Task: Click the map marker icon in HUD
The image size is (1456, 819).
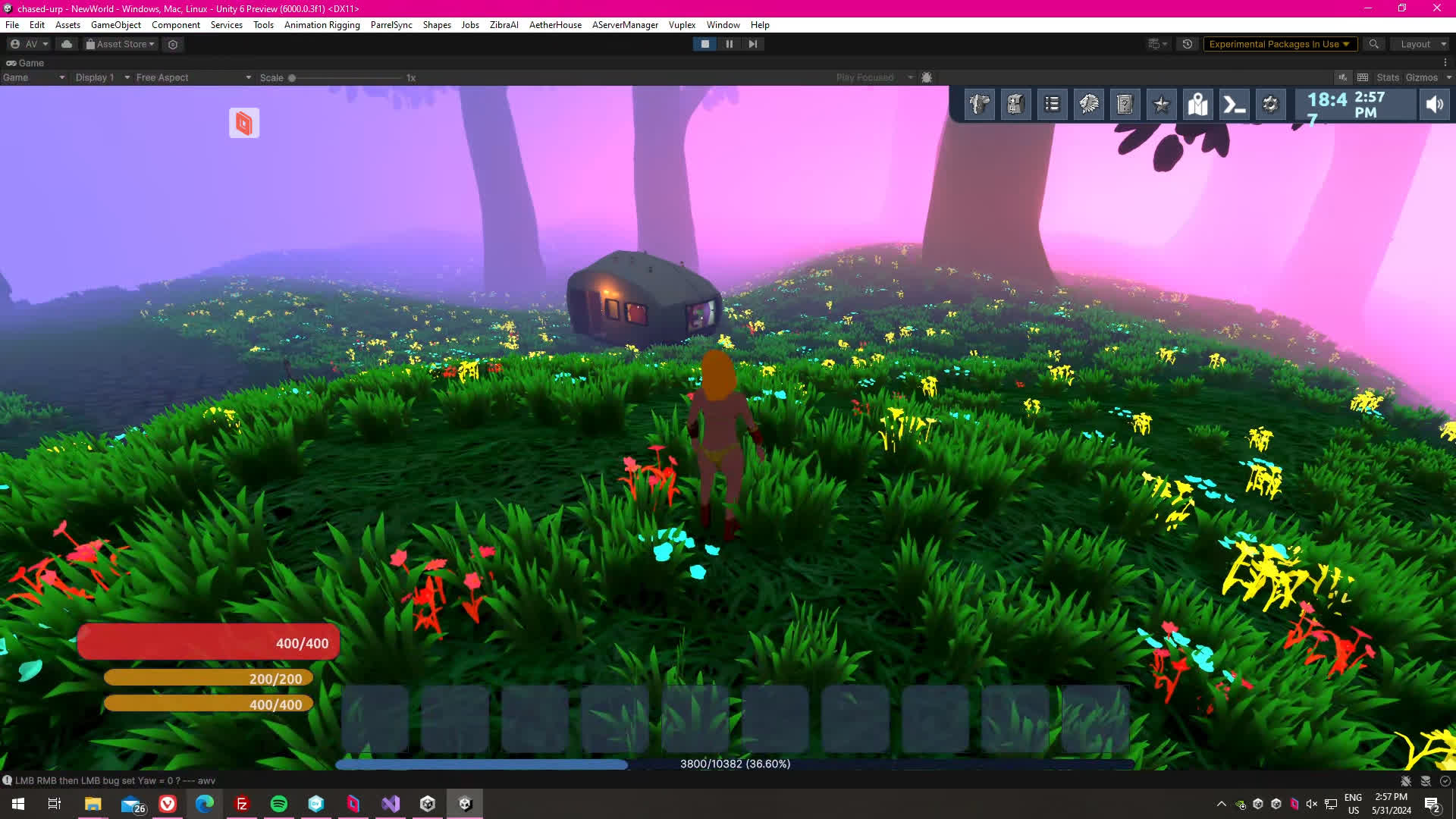Action: tap(1197, 105)
